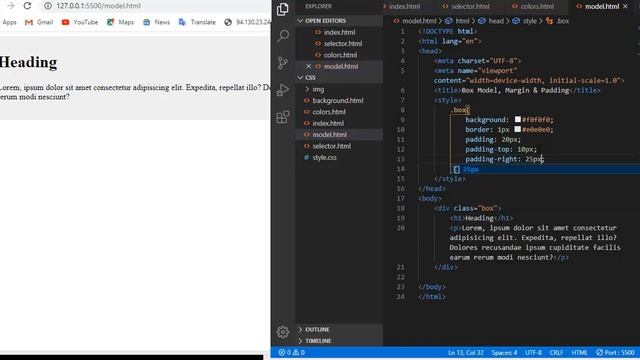Collapse the Open Editors section
Image resolution: width=640 pixels, height=360 pixels.
click(339, 20)
